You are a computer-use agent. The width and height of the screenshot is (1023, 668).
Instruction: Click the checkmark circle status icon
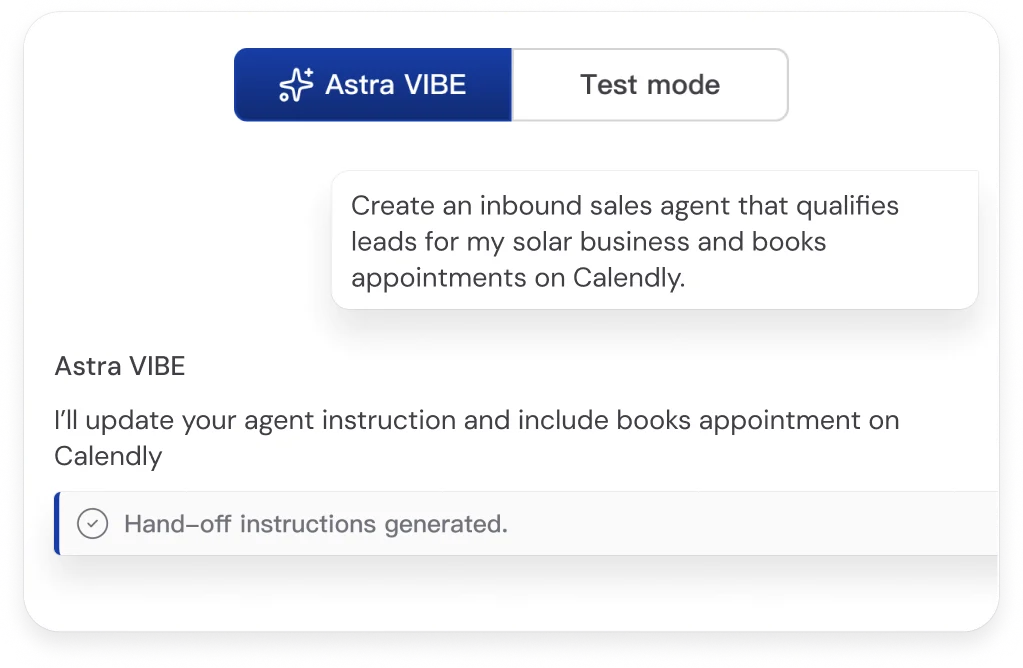[92, 523]
